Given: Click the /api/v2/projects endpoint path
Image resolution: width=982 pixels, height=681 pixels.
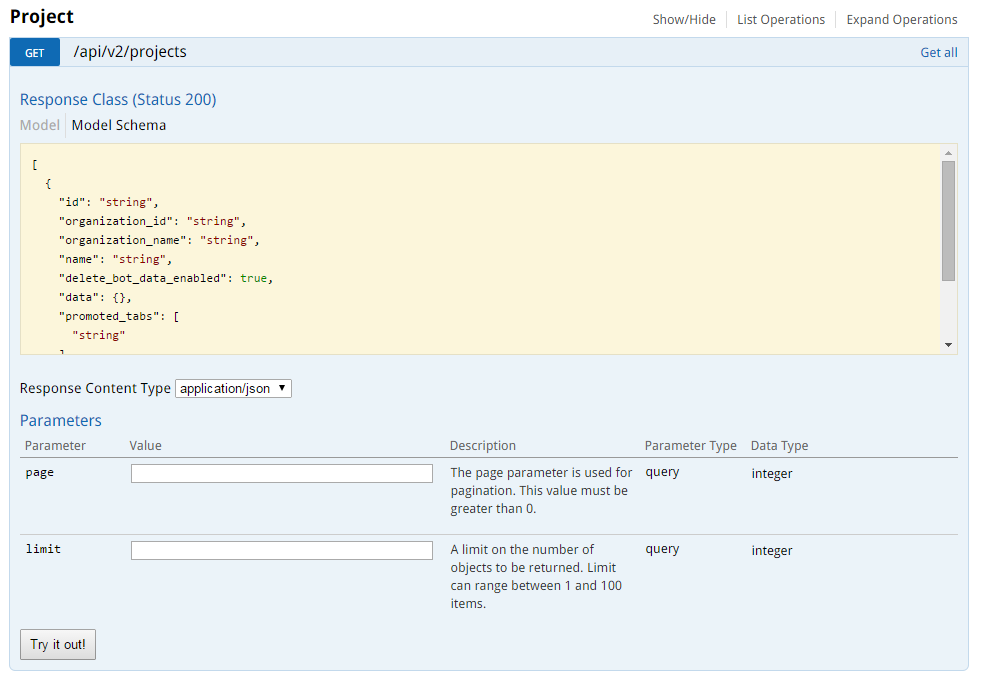Looking at the screenshot, I should (x=130, y=52).
